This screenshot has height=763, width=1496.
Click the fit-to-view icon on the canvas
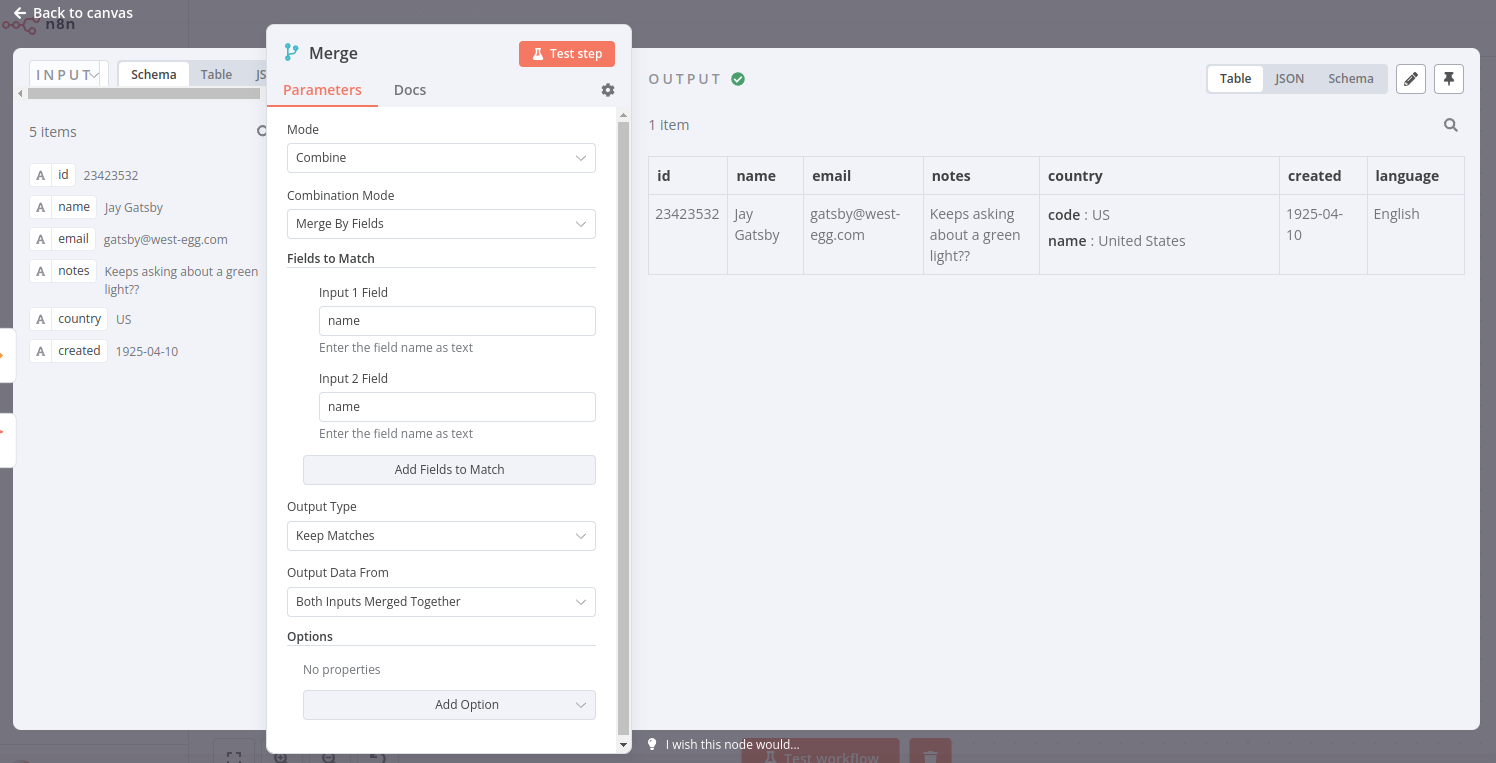point(233,757)
